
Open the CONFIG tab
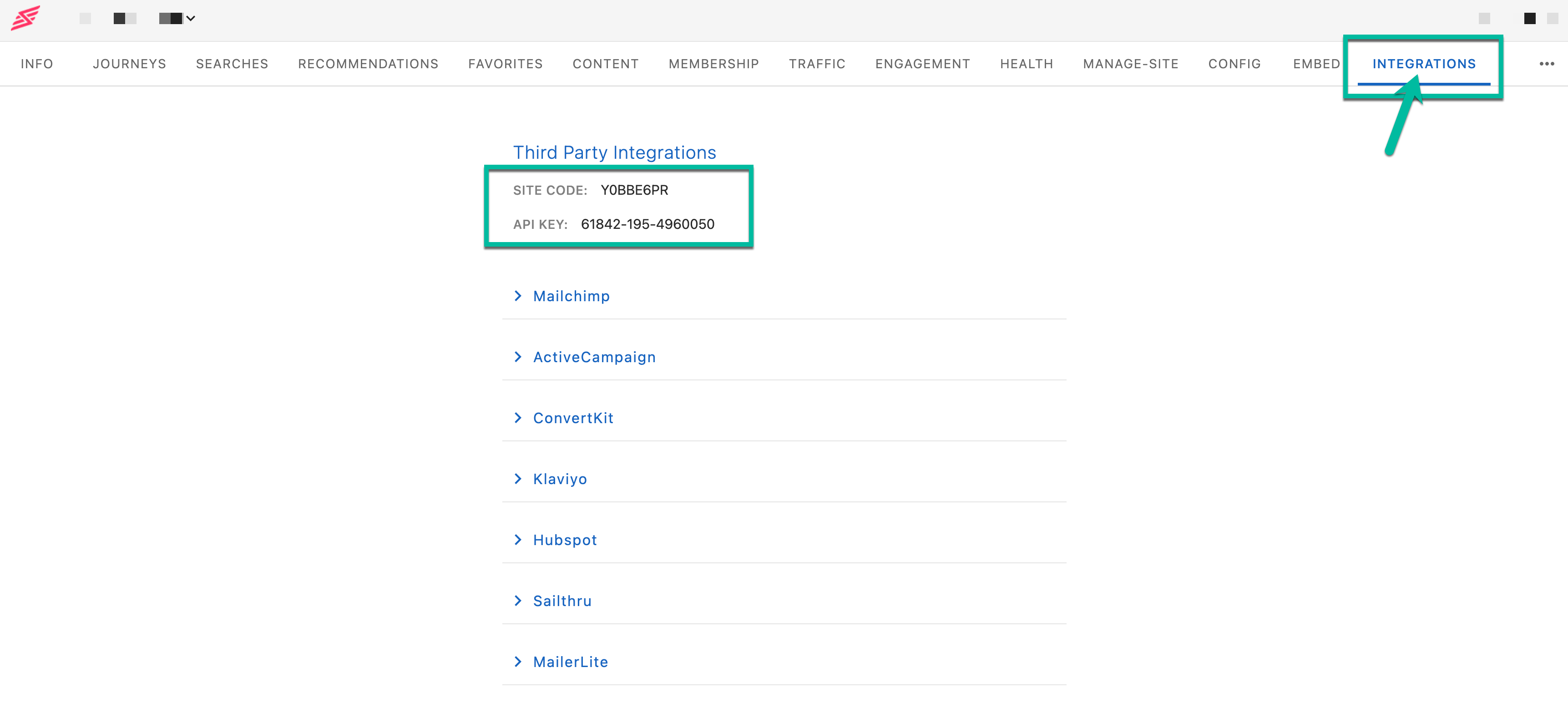point(1234,64)
